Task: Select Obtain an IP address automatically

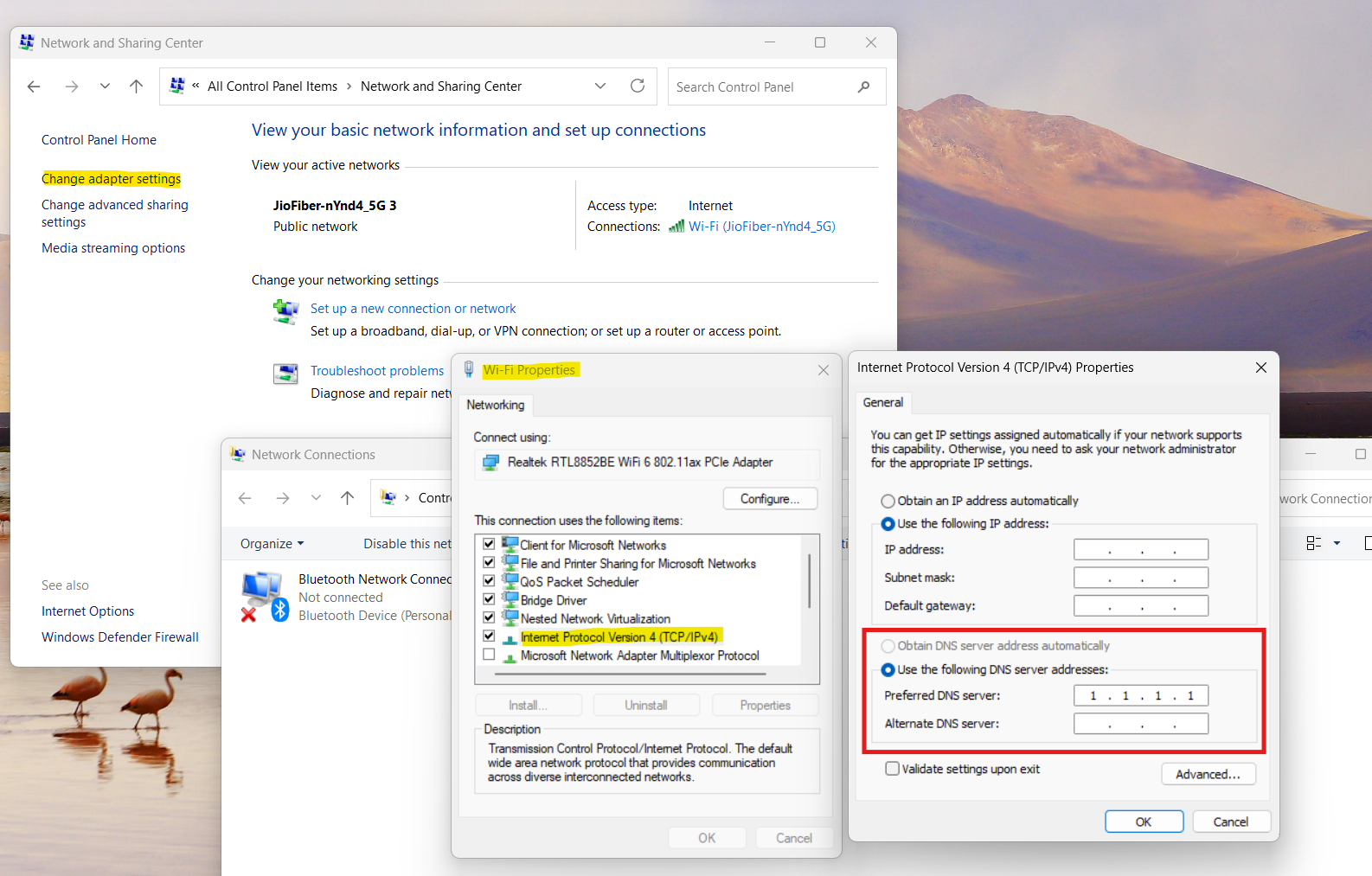Action: point(888,501)
